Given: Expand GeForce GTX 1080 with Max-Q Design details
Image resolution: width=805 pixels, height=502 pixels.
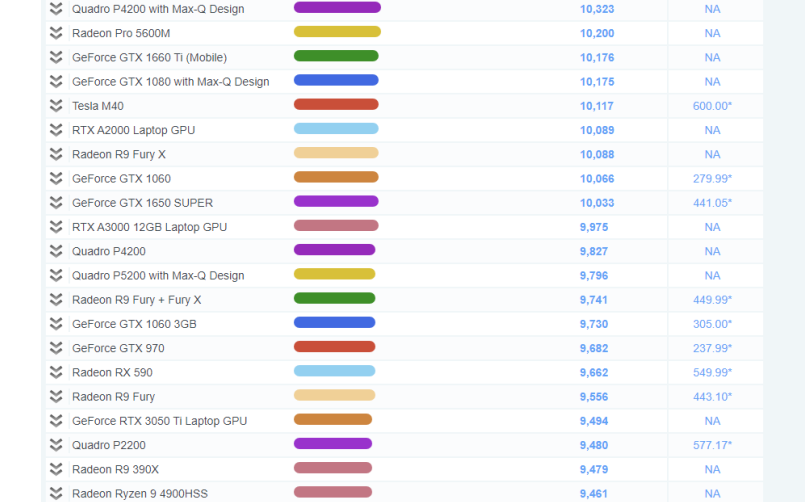Looking at the screenshot, I should [56, 81].
